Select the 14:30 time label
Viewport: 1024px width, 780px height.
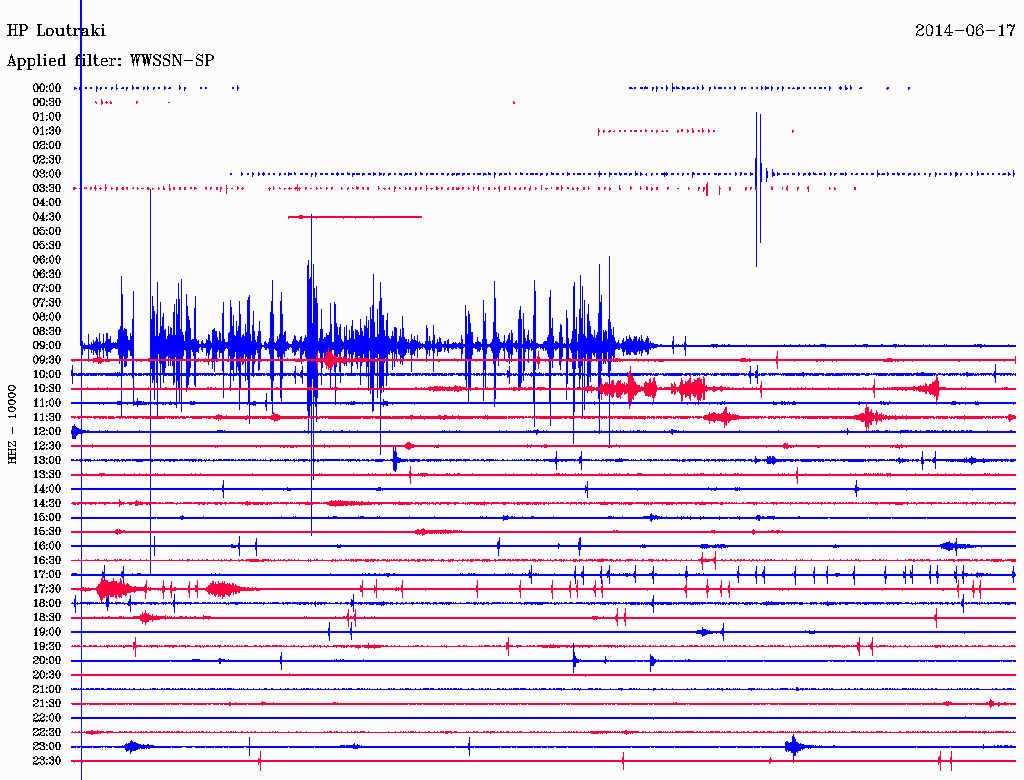coord(47,503)
